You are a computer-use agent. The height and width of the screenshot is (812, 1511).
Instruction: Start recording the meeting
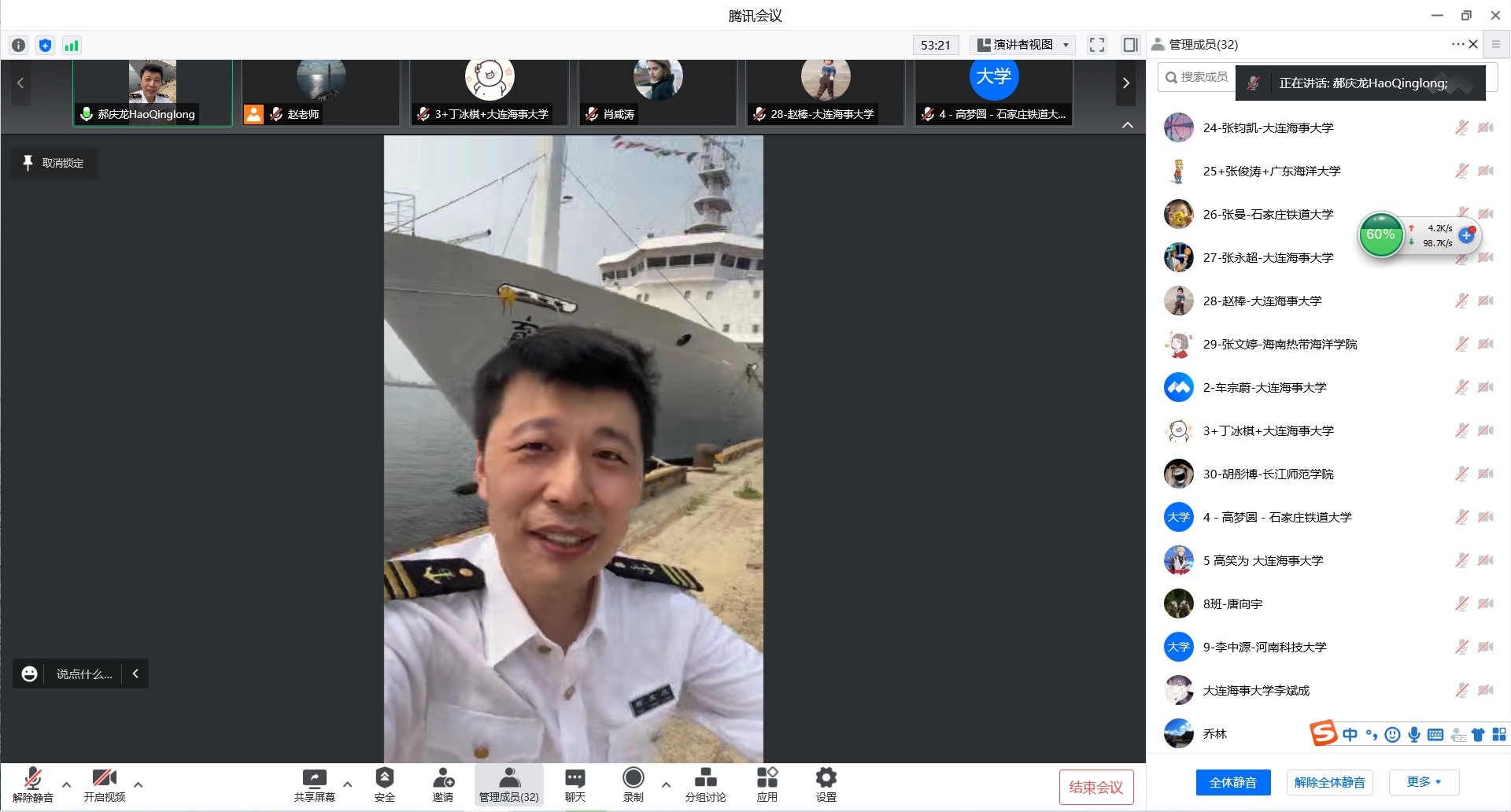click(x=633, y=785)
